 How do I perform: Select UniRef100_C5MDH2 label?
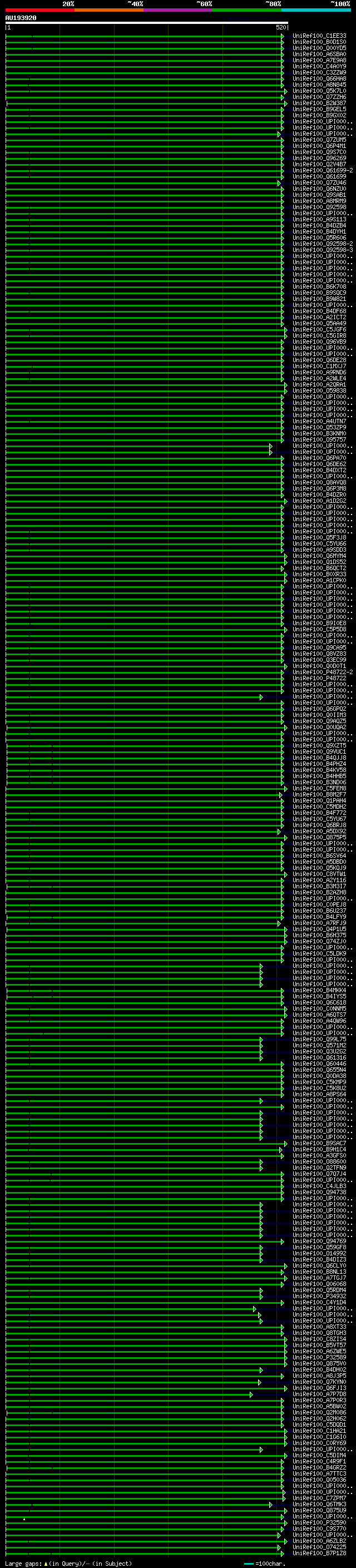click(319, 807)
